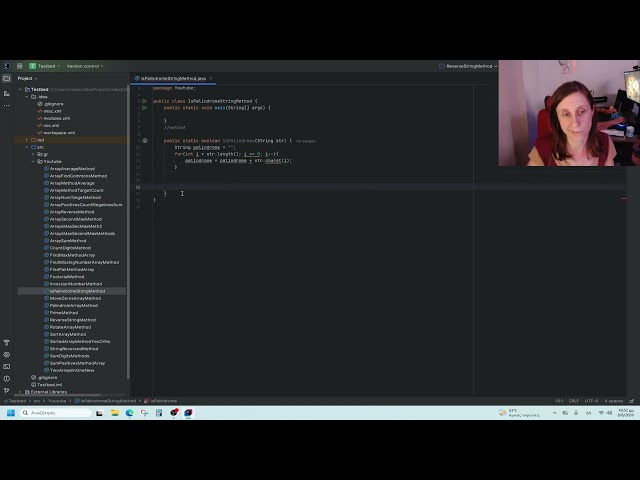This screenshot has height=480, width=640.
Task: Show hidden system tray icons
Action: 554,413
